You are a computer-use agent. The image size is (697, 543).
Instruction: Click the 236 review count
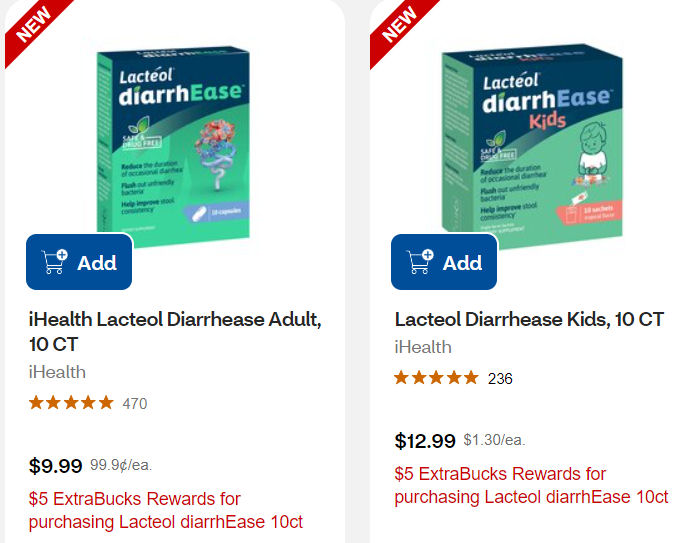(x=500, y=379)
